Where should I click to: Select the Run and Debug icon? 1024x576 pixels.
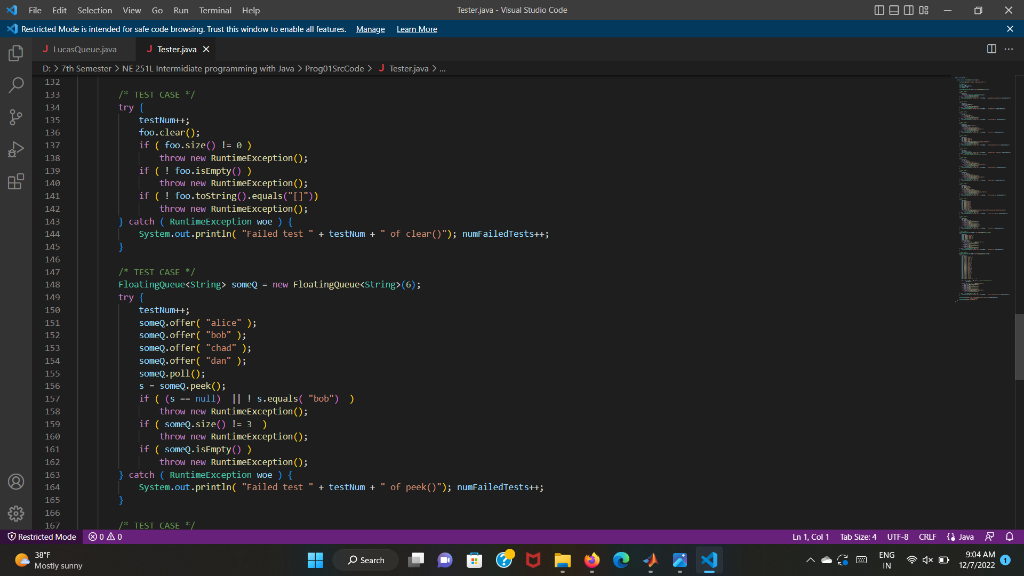(15, 148)
